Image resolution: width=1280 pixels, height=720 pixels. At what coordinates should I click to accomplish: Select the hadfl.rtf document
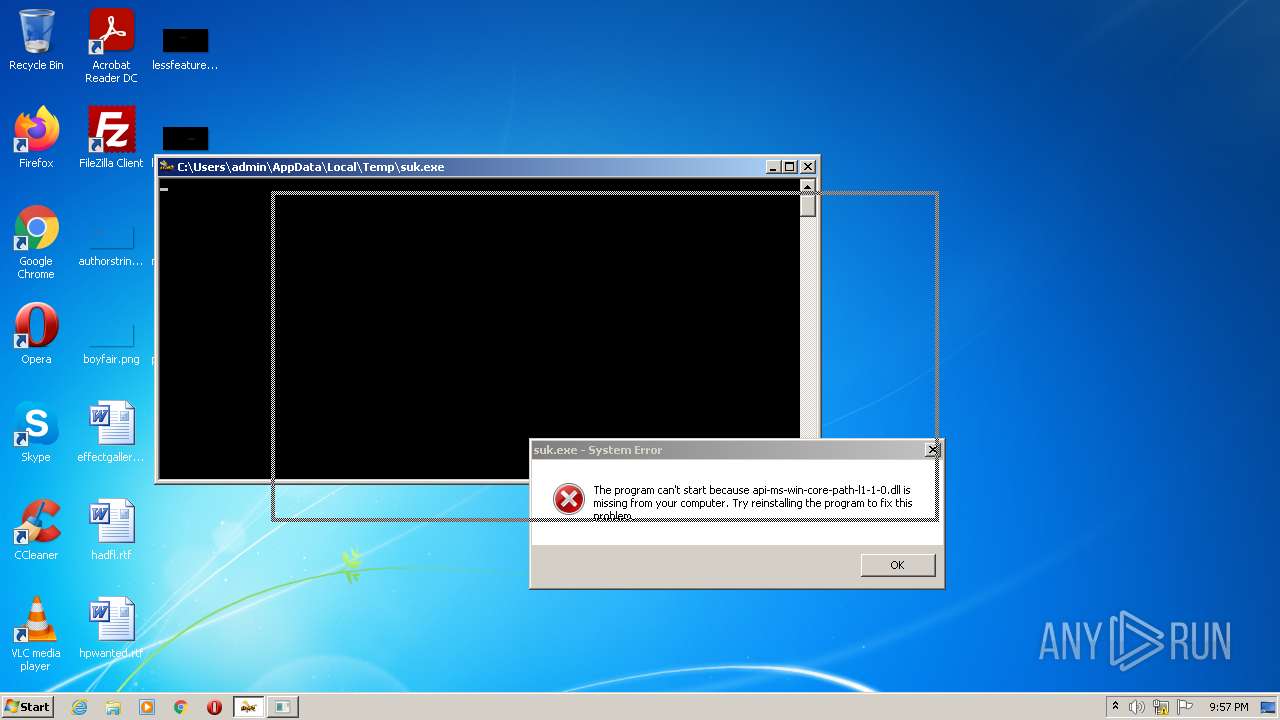click(x=111, y=530)
